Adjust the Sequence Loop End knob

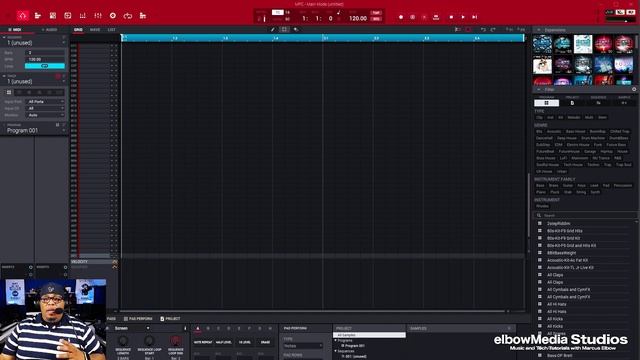(176, 340)
